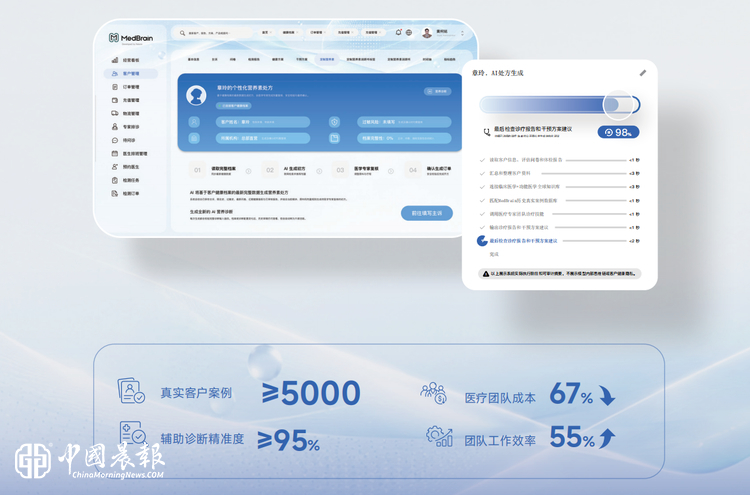Click the checkmark beside 调用医疗专家团队诊疗技能
Screen dimensions: 750x495
(482, 214)
